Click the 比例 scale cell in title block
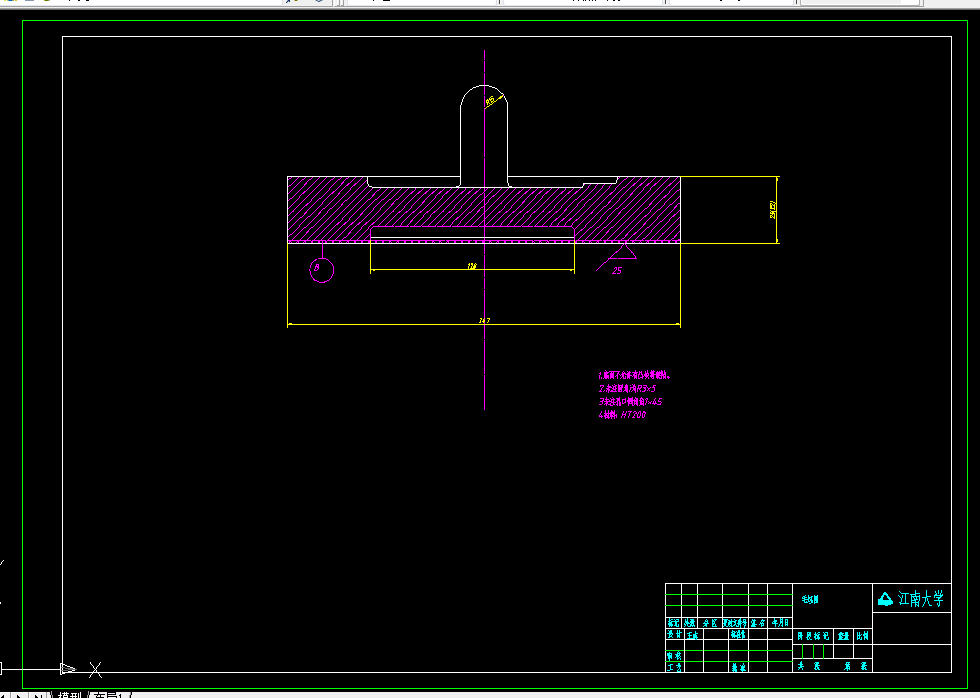 pos(862,636)
